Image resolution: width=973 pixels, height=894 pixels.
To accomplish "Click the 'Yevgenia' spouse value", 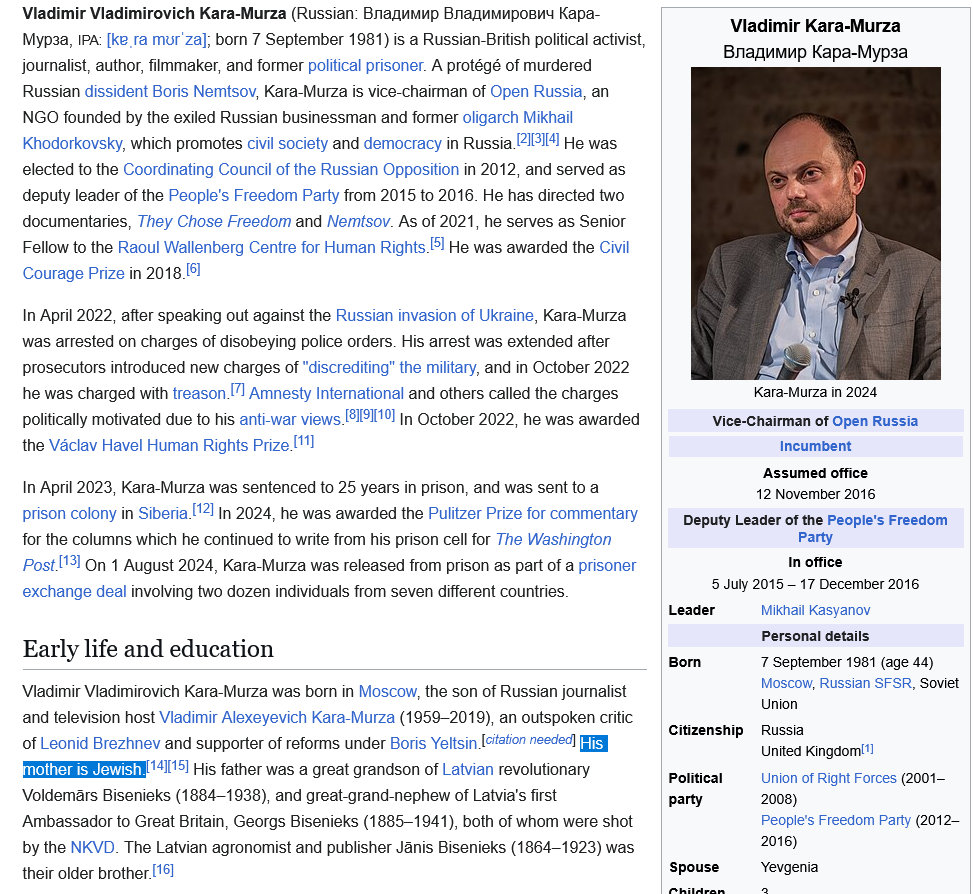I will [789, 868].
